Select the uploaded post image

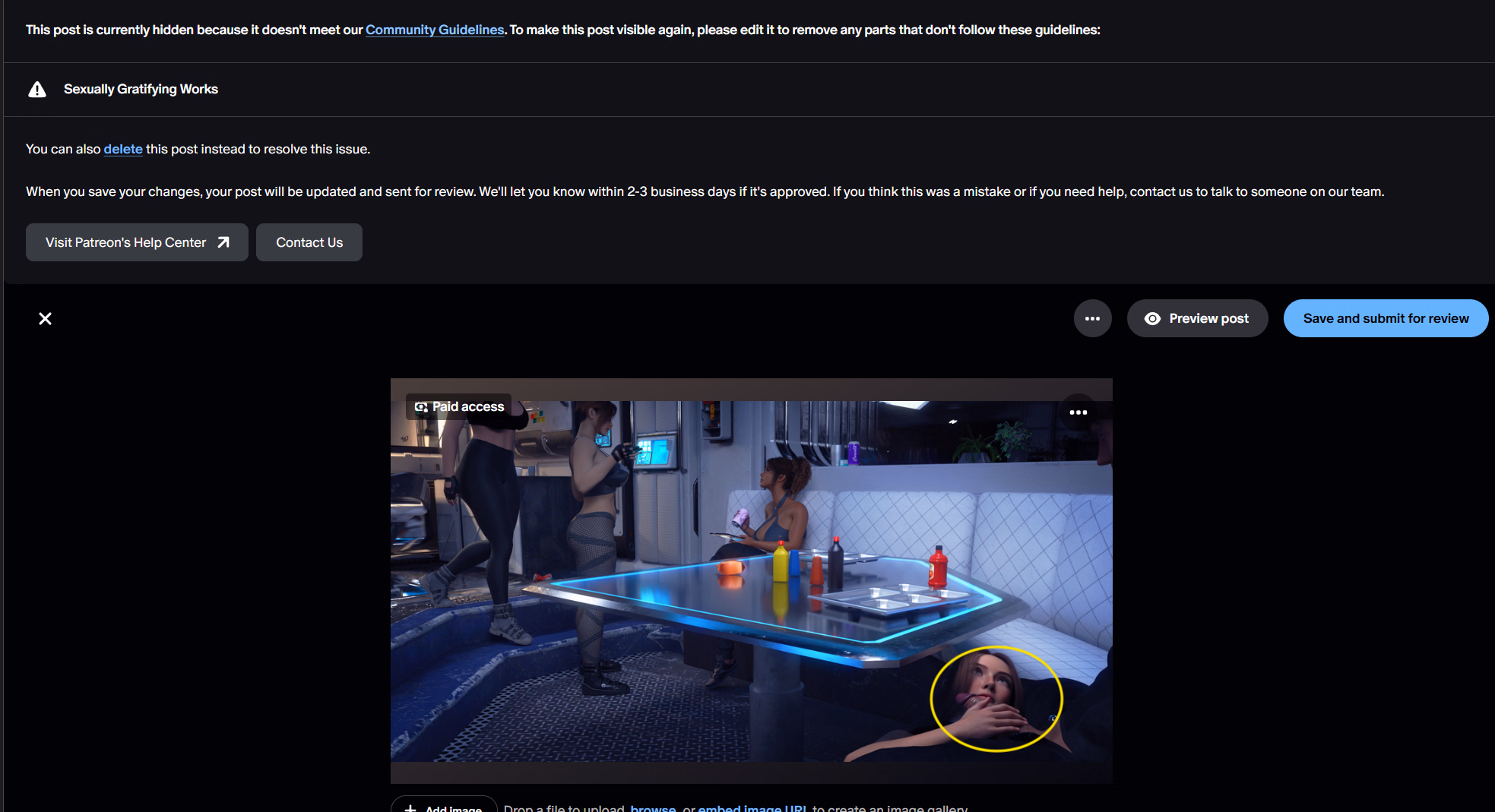(x=751, y=581)
